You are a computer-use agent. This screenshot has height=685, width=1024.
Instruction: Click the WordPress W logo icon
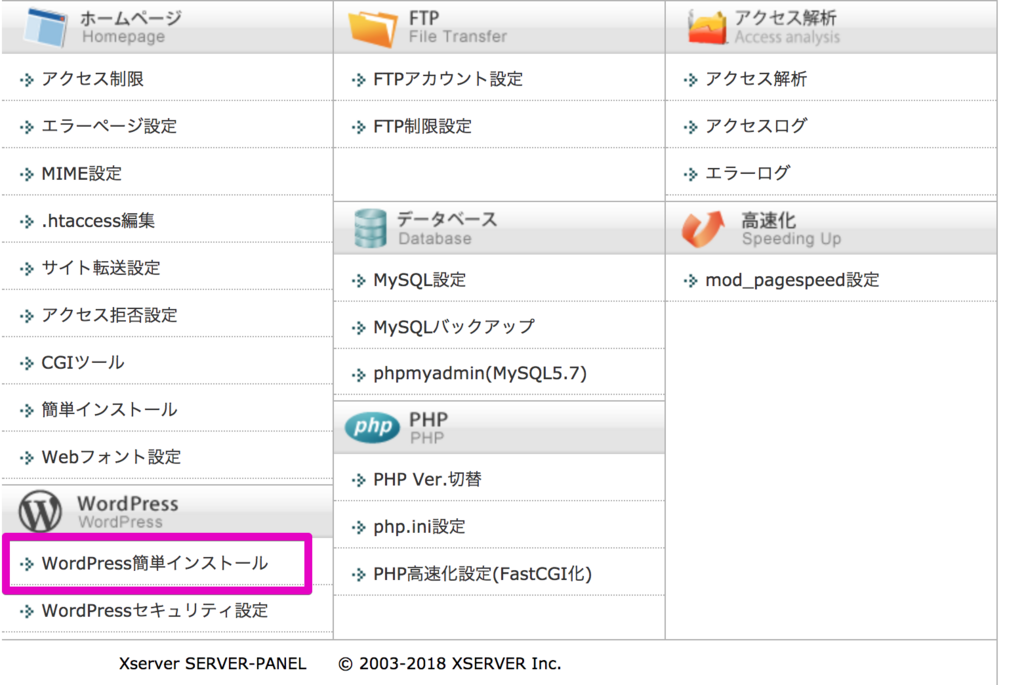pos(40,511)
